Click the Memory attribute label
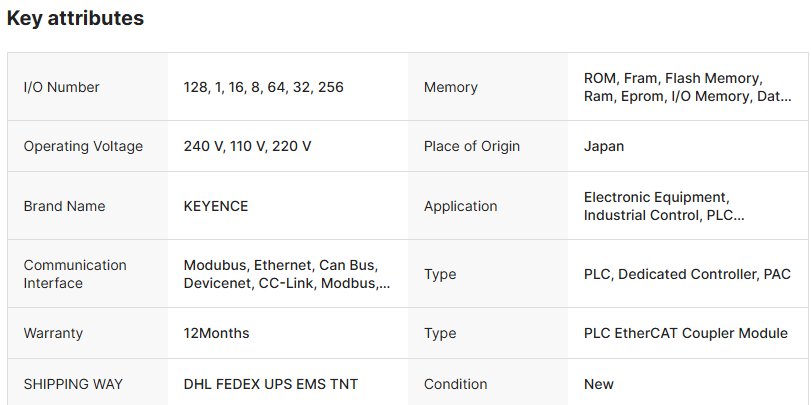 tap(451, 87)
